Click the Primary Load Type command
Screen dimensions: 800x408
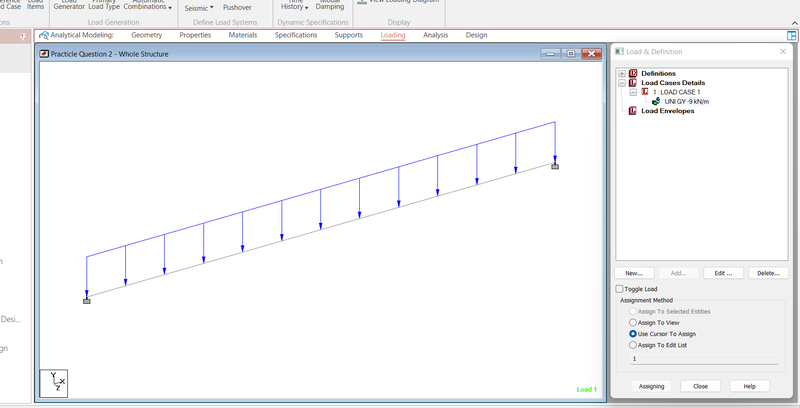(x=104, y=5)
